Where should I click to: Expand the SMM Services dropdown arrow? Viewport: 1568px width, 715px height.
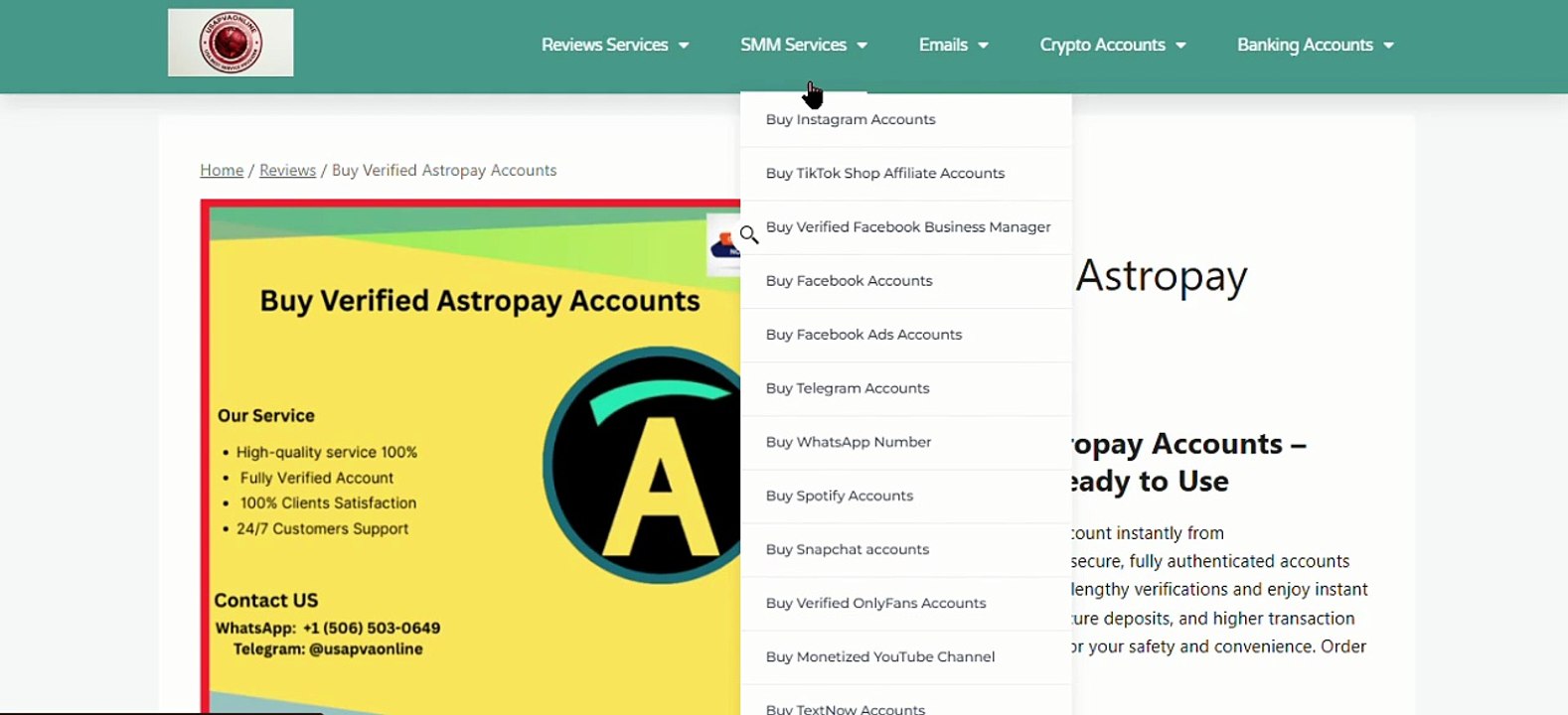click(x=862, y=46)
